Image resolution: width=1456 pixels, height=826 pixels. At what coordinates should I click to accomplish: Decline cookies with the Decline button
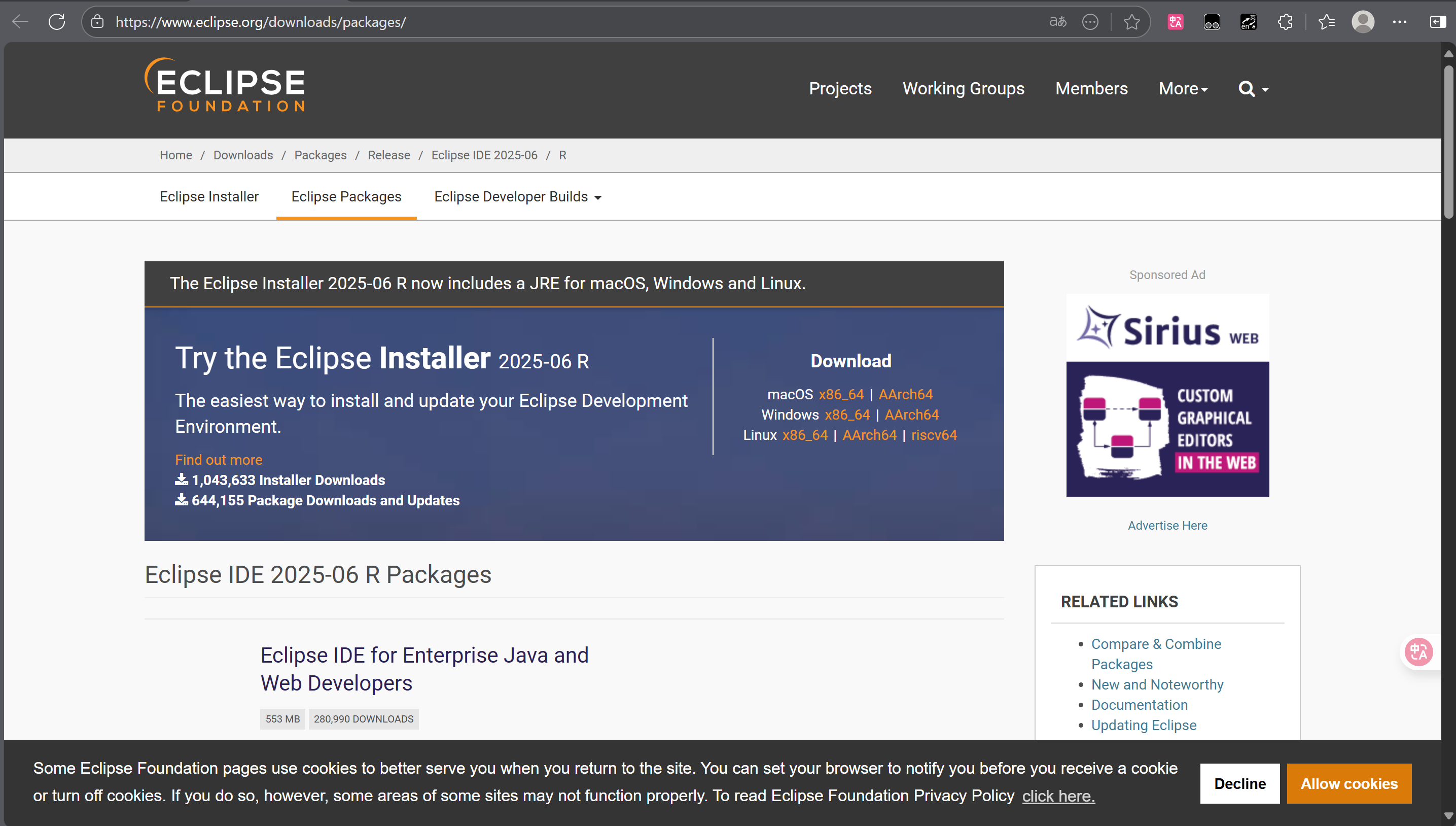tap(1239, 783)
